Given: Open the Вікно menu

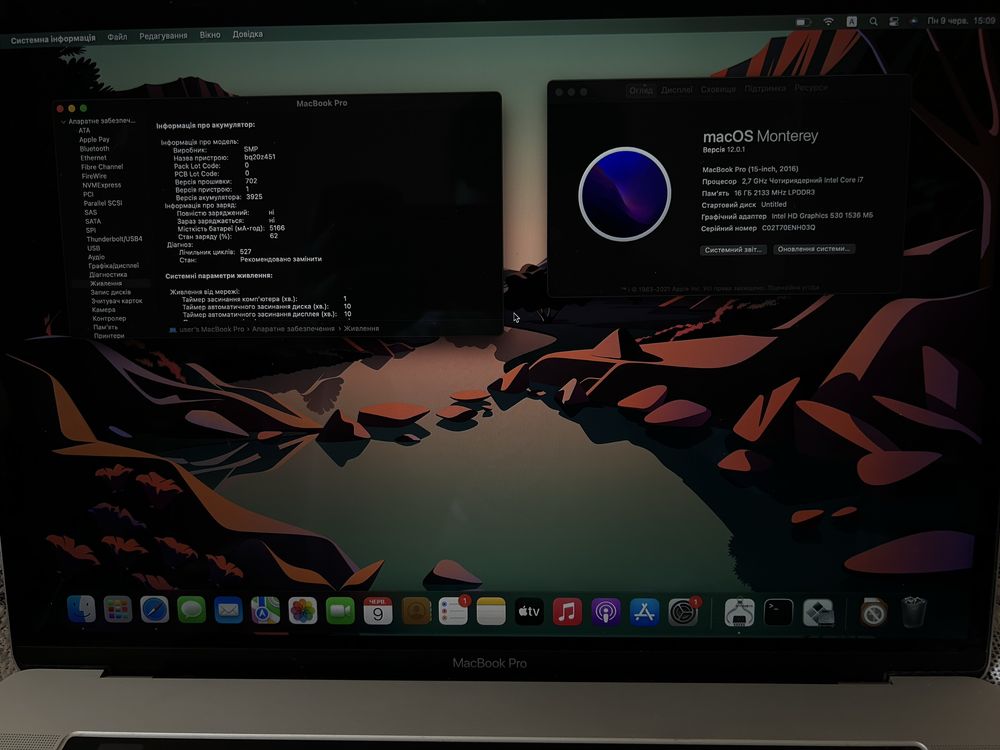Looking at the screenshot, I should [x=210, y=34].
